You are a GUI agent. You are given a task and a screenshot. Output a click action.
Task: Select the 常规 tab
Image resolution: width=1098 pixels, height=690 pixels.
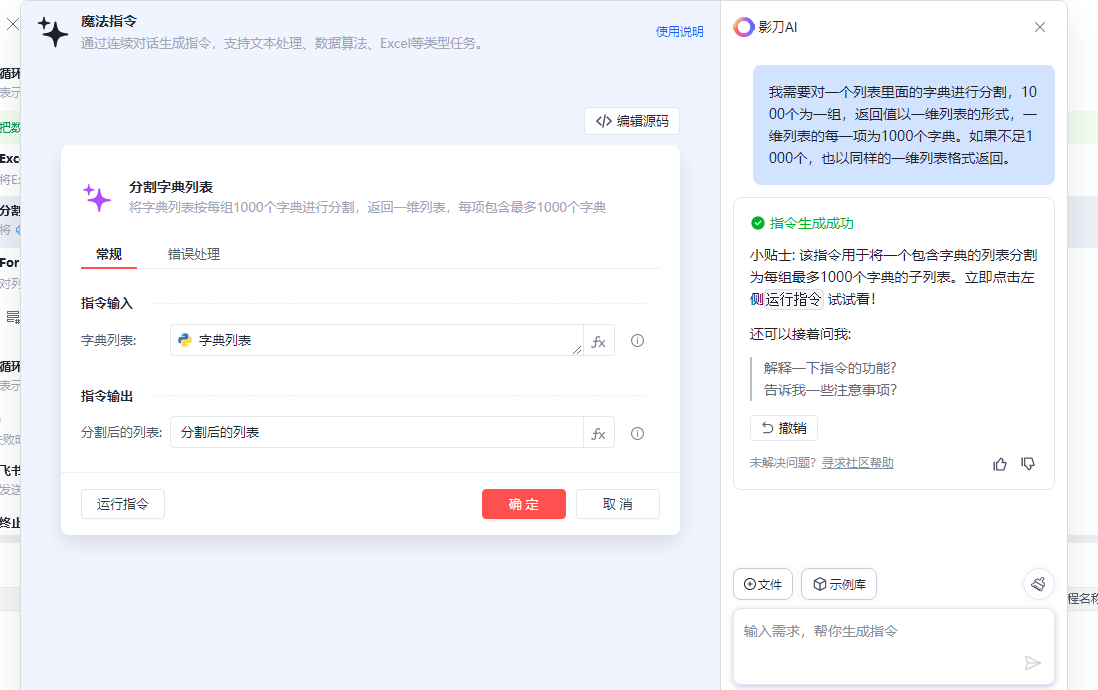[109, 254]
